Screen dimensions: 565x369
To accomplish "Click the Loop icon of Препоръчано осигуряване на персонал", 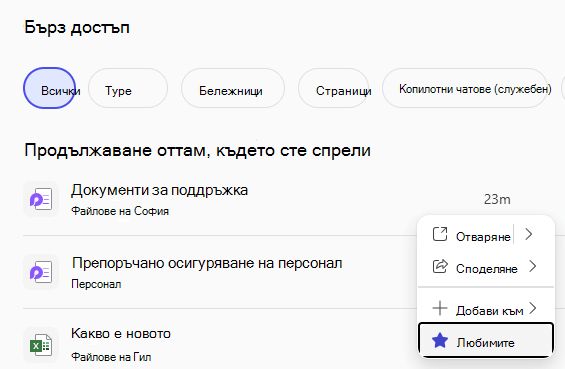I will pos(41,272).
